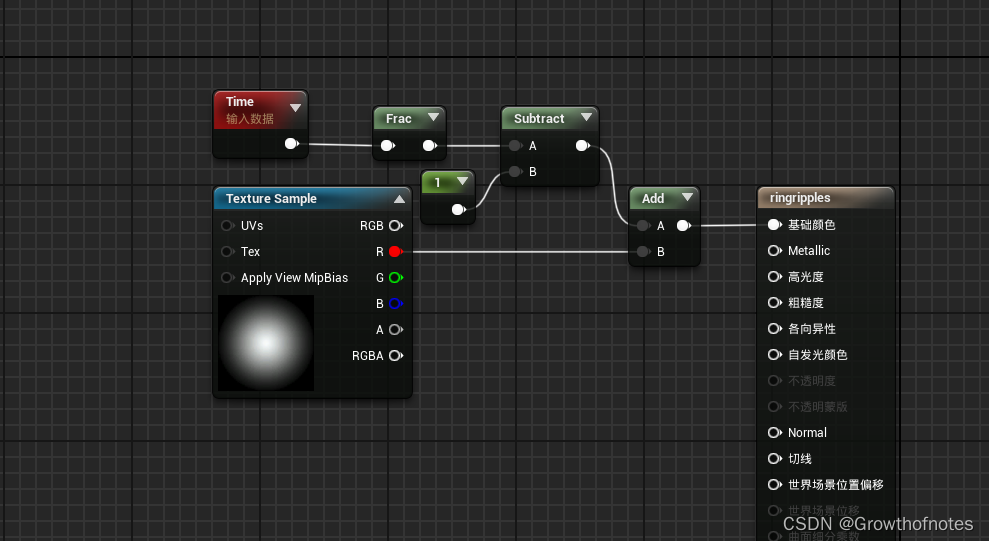Viewport: 989px width, 541px height.
Task: Click the Frac node input pin
Action: pyautogui.click(x=387, y=146)
